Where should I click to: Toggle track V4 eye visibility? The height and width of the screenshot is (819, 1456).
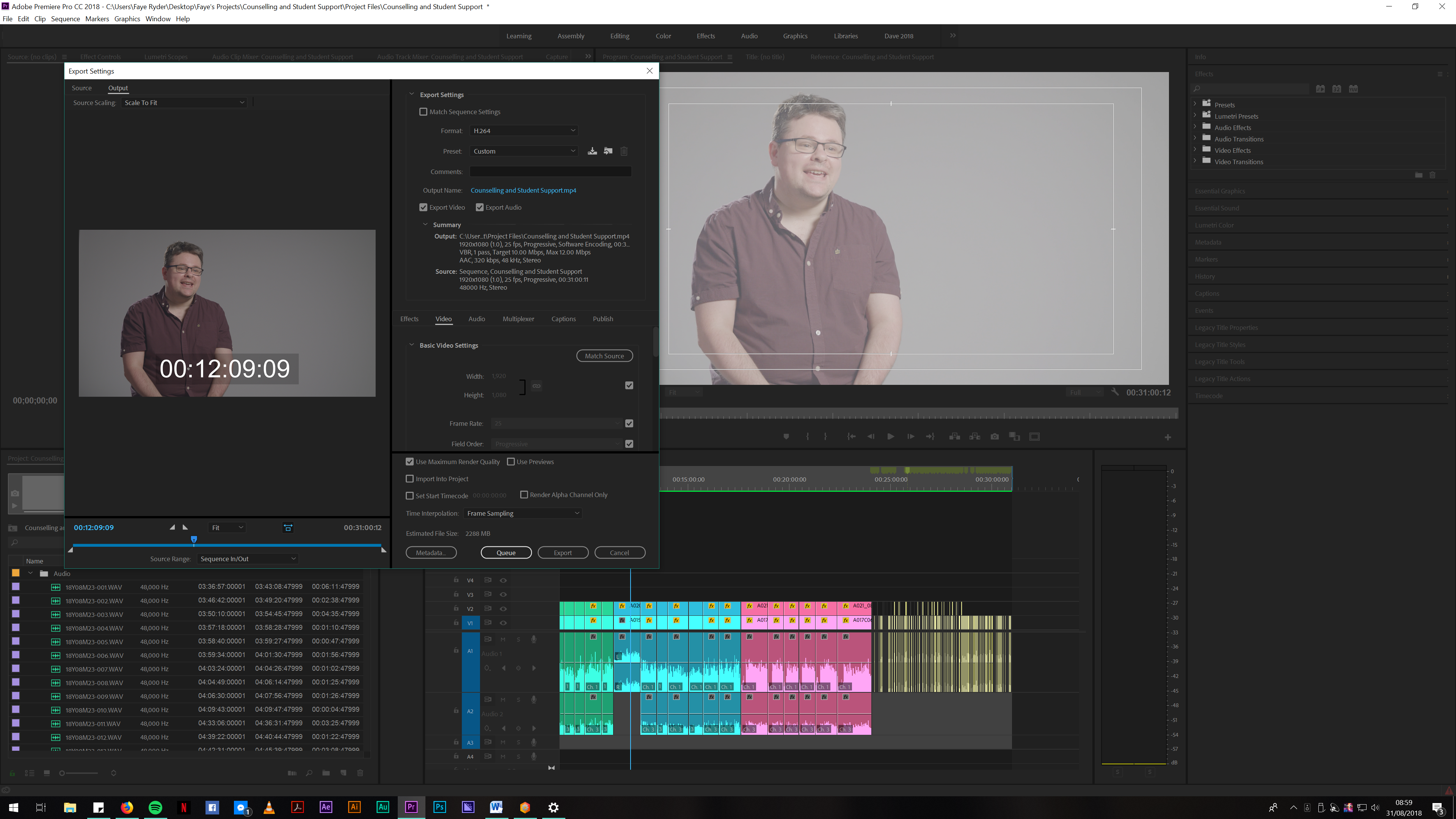[x=503, y=581]
